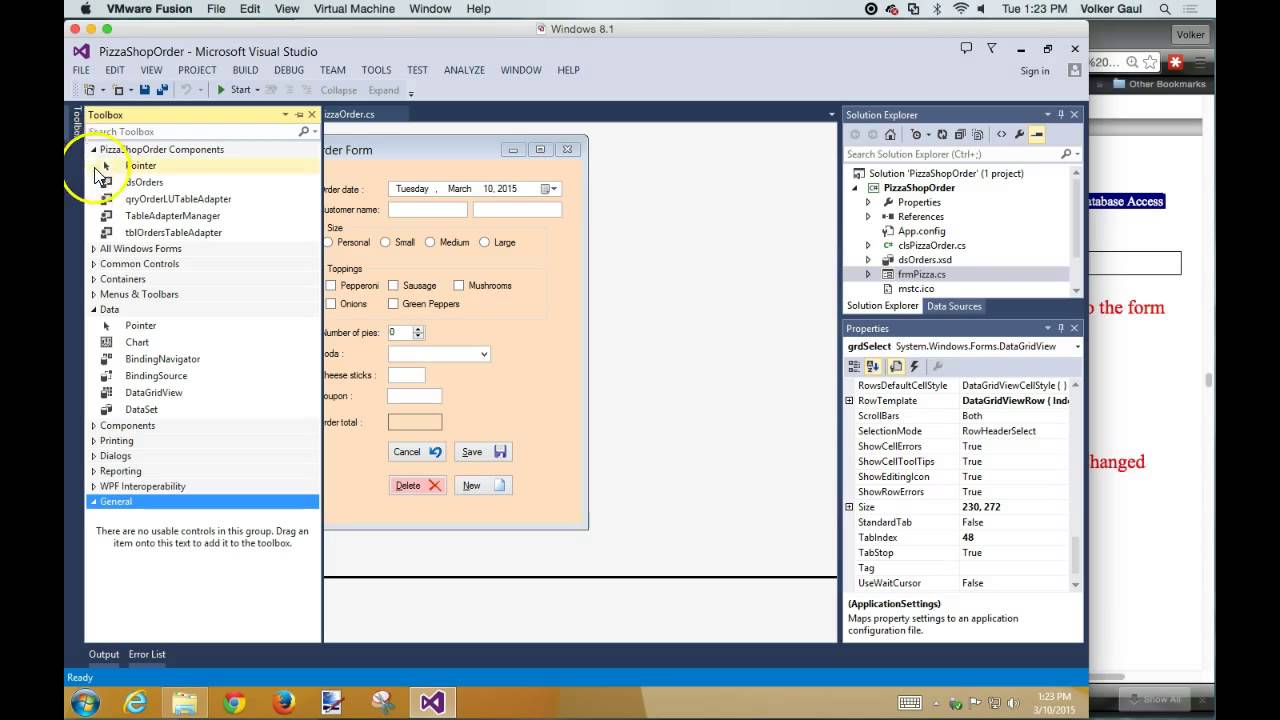Select the Small size radio button

(x=385, y=242)
